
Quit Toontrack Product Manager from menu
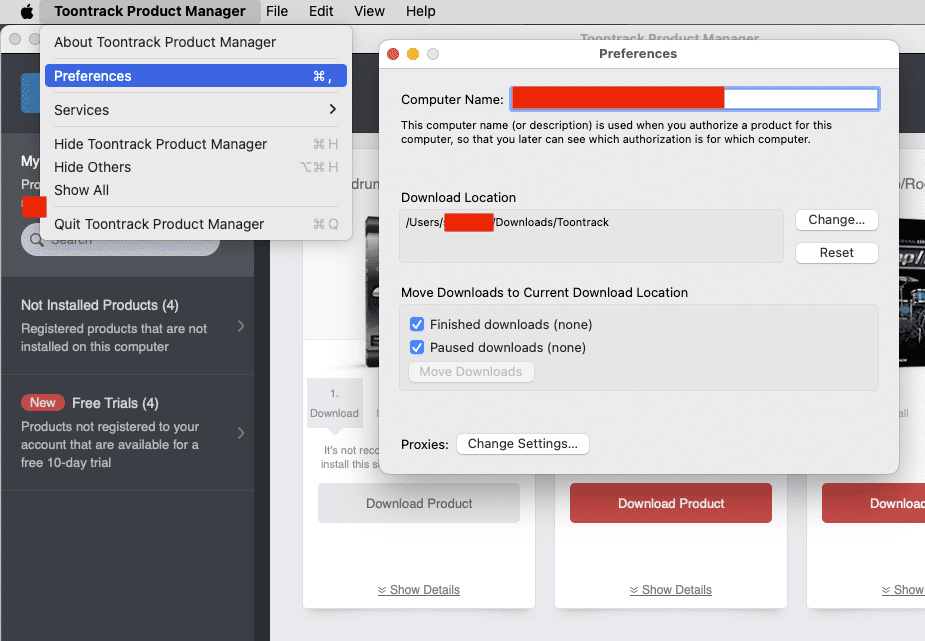click(195, 224)
